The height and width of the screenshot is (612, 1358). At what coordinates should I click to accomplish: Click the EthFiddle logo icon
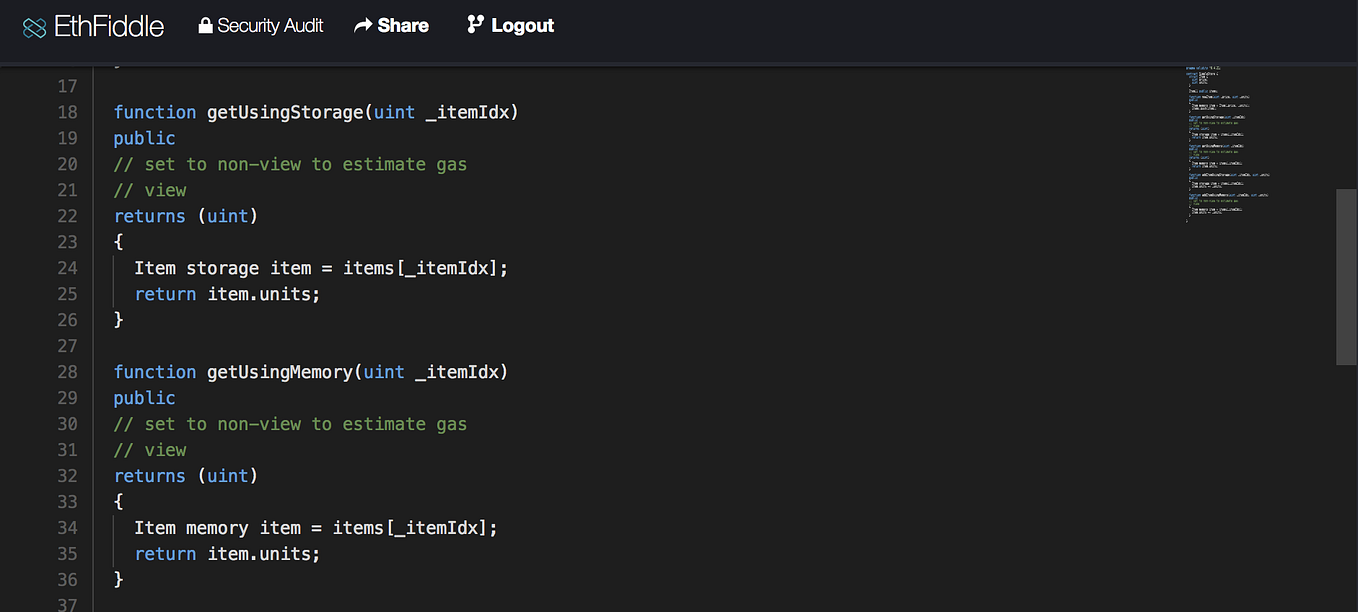[36, 26]
